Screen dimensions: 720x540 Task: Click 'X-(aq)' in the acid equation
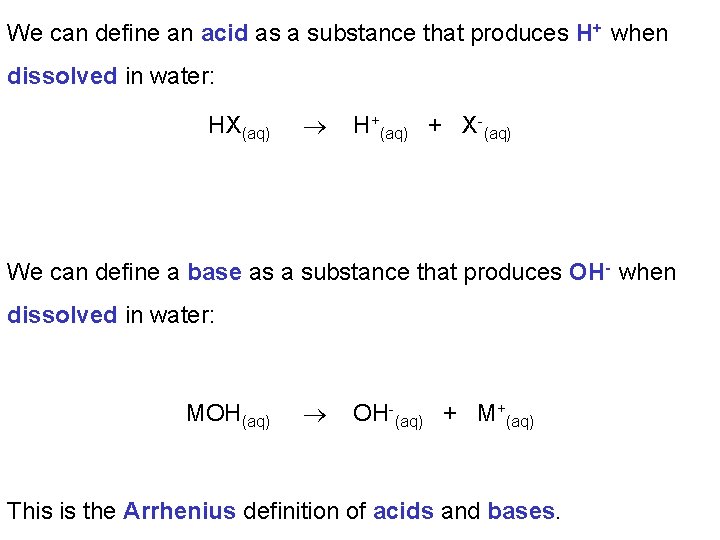pyautogui.click(x=486, y=128)
